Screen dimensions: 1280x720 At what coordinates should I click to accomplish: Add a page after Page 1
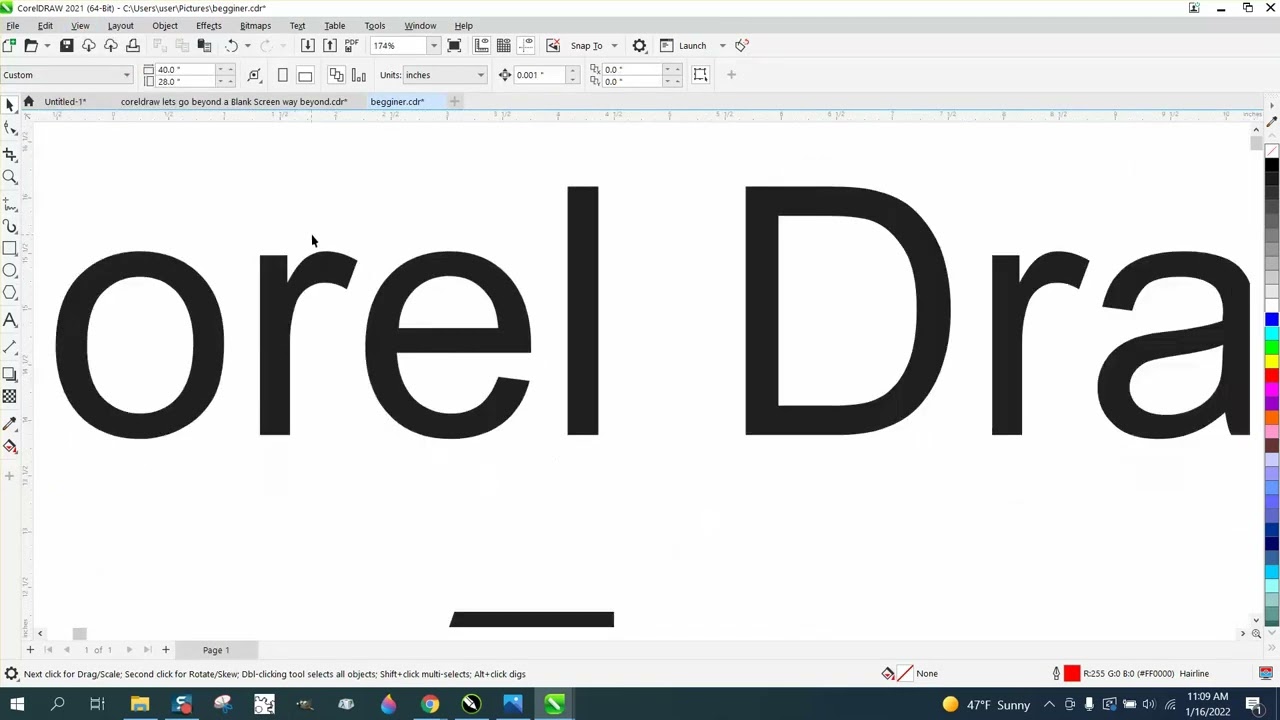pos(166,650)
